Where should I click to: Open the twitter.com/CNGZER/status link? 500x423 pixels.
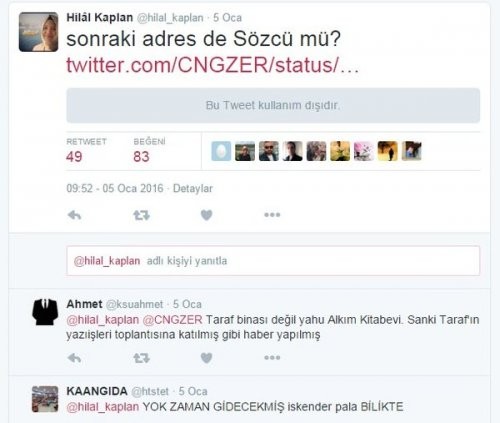[213, 65]
